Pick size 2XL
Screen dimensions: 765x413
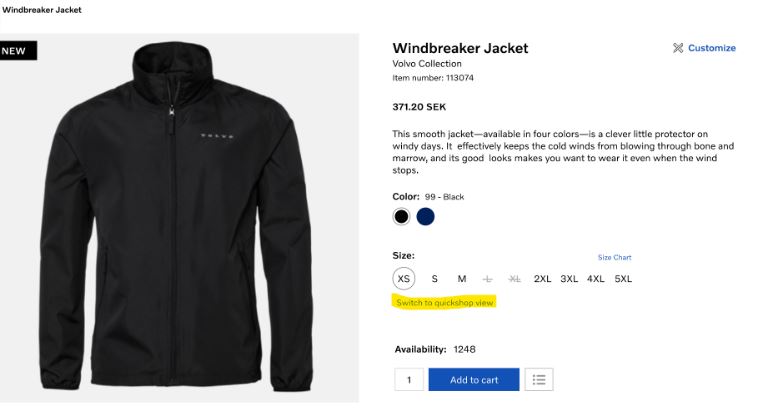click(542, 279)
